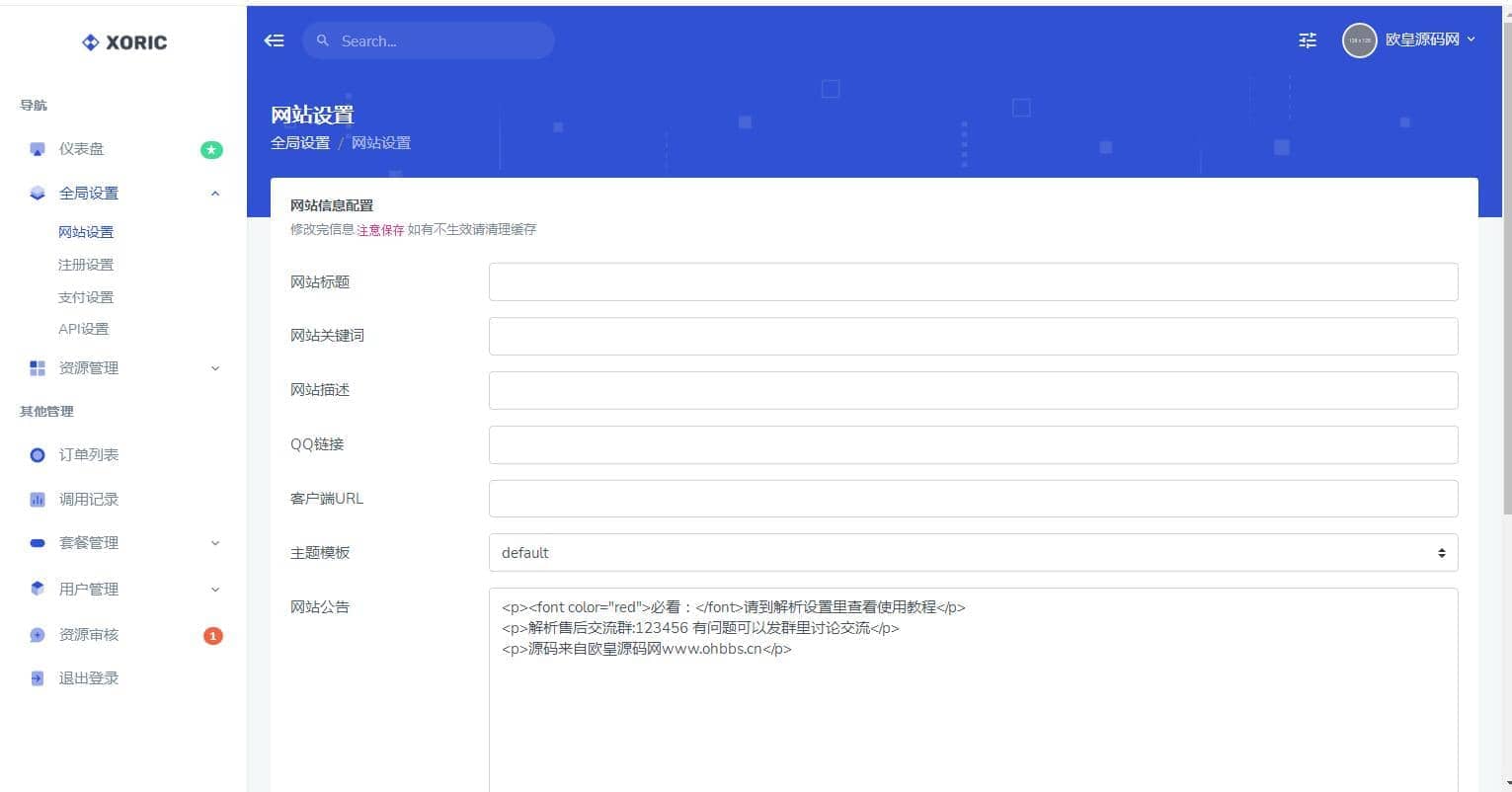
Task: Collapse sidebar with the hamburger arrow icon
Action: [275, 40]
